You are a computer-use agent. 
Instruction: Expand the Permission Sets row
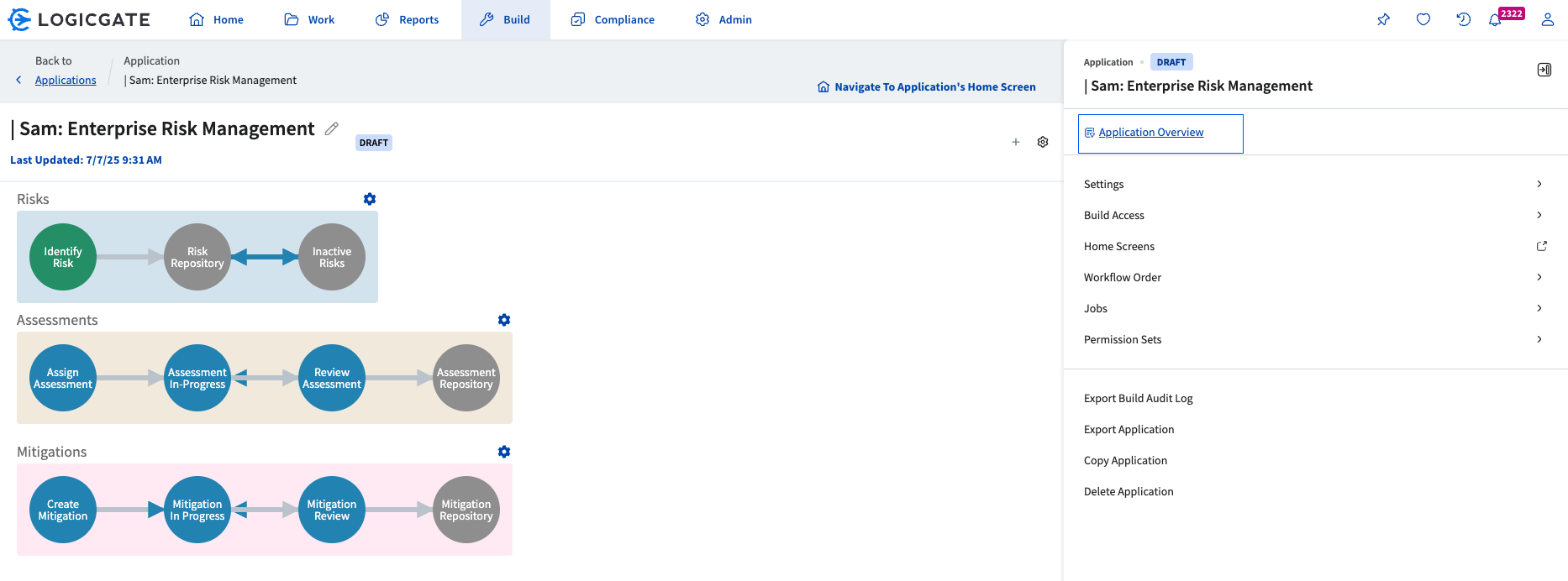click(1315, 339)
